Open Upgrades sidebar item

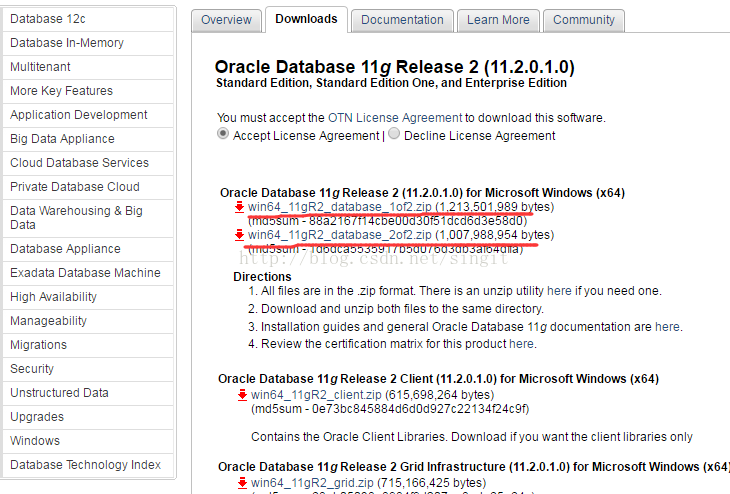[x=88, y=417]
